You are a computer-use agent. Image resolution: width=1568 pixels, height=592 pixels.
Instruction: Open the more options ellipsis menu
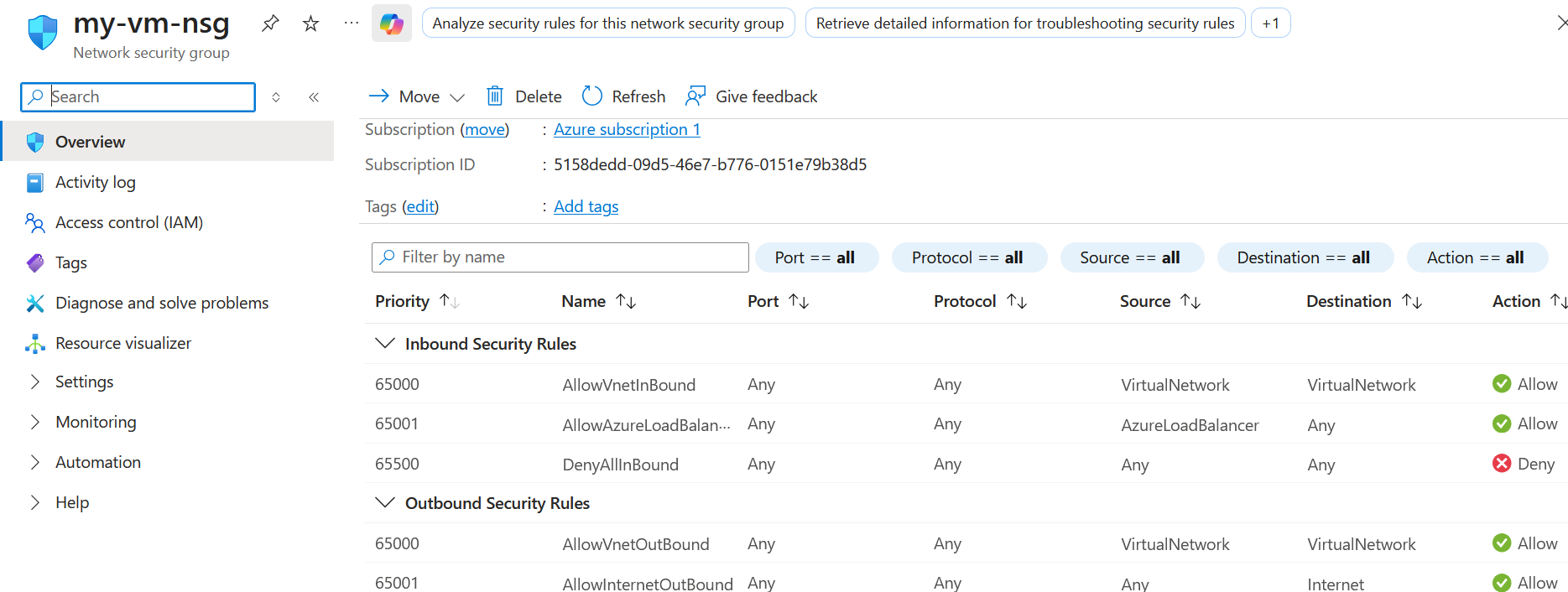tap(352, 23)
